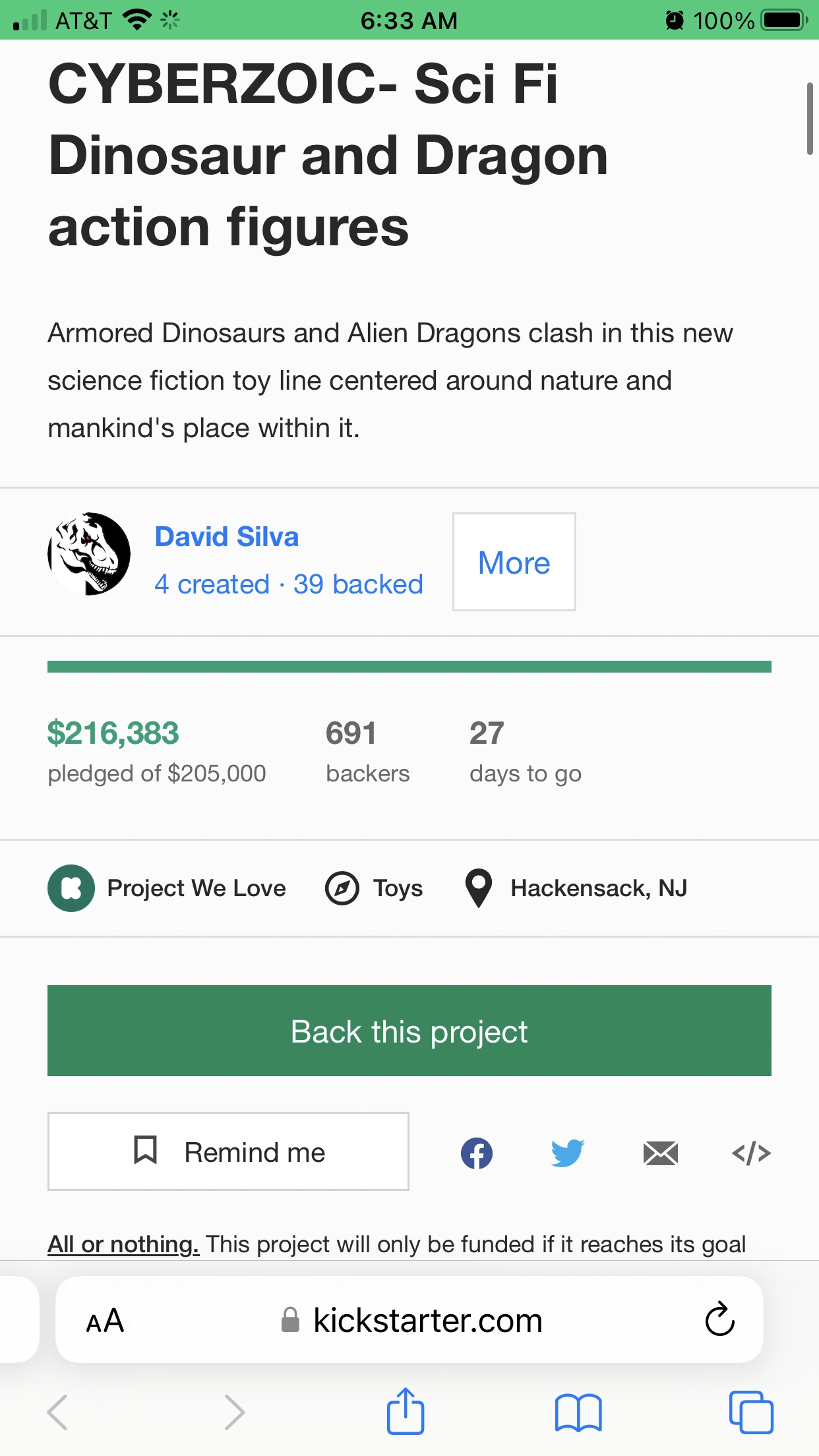Click the Kickstarter 'Project We Love' badge
The width and height of the screenshot is (819, 1456).
pyautogui.click(x=71, y=888)
